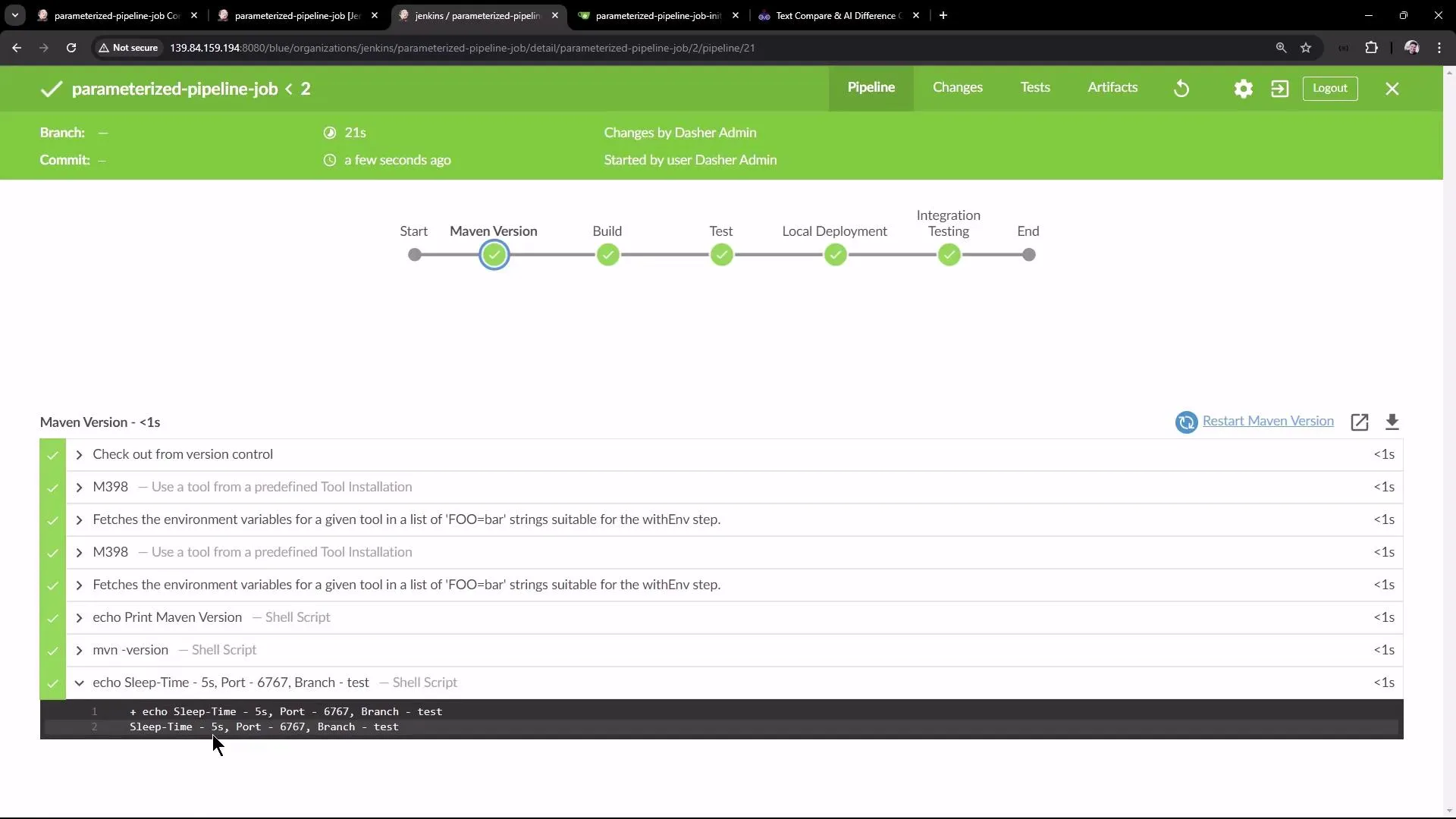The width and height of the screenshot is (1456, 819).
Task: Follow the Restart Maven Version link
Action: pyautogui.click(x=1267, y=421)
